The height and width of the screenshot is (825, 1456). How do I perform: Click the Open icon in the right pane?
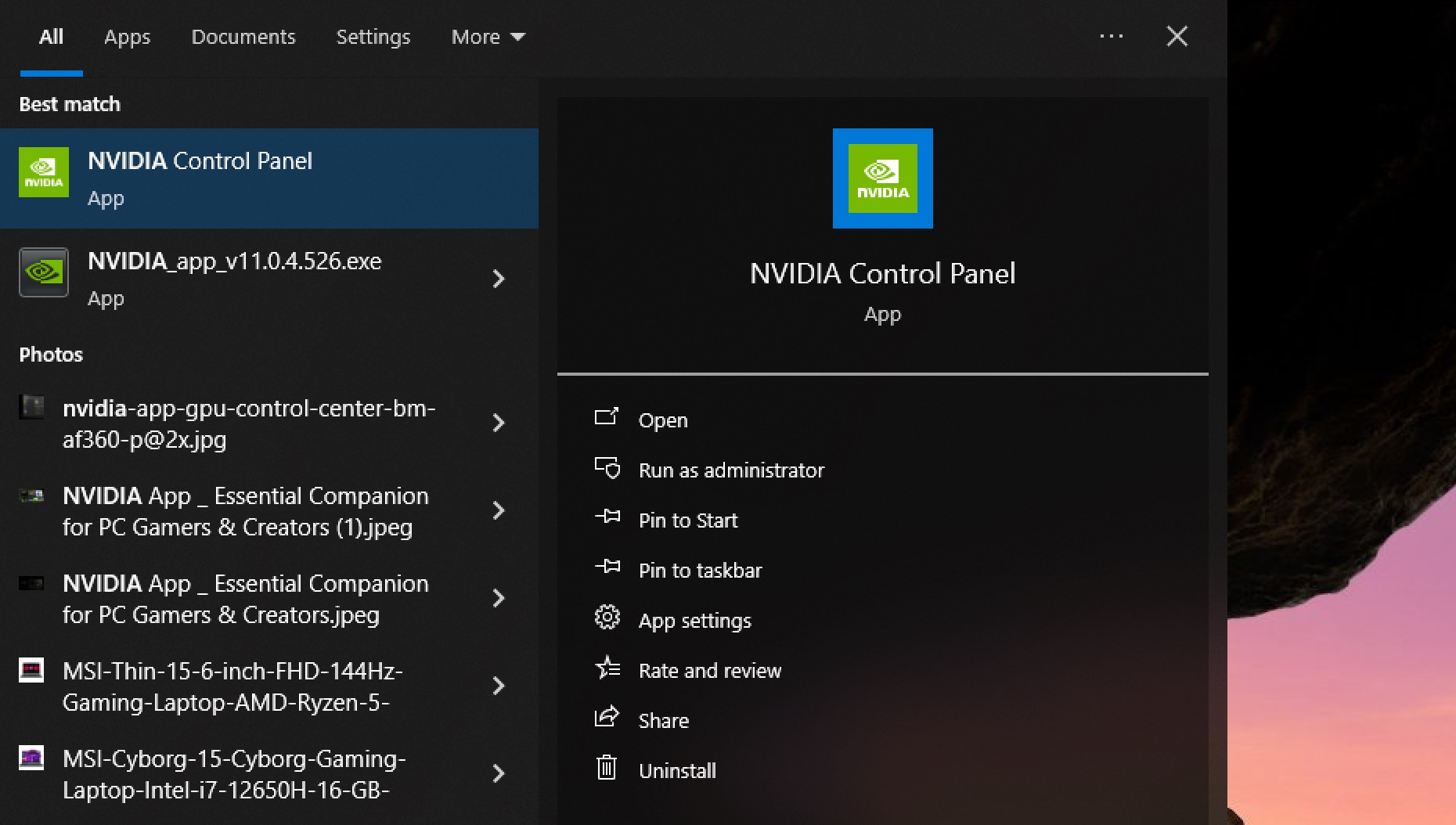coord(607,418)
